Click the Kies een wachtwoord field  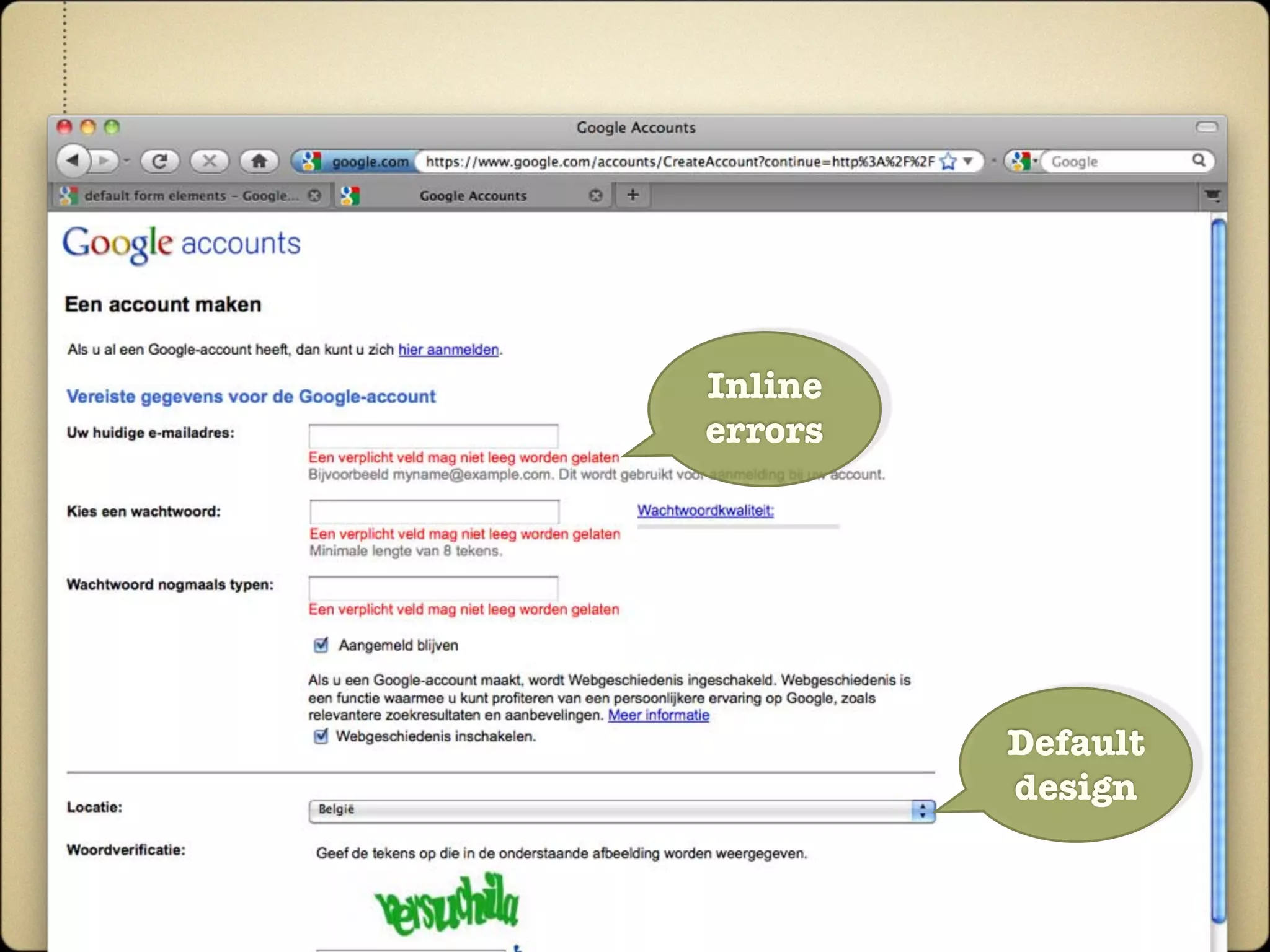click(x=434, y=512)
